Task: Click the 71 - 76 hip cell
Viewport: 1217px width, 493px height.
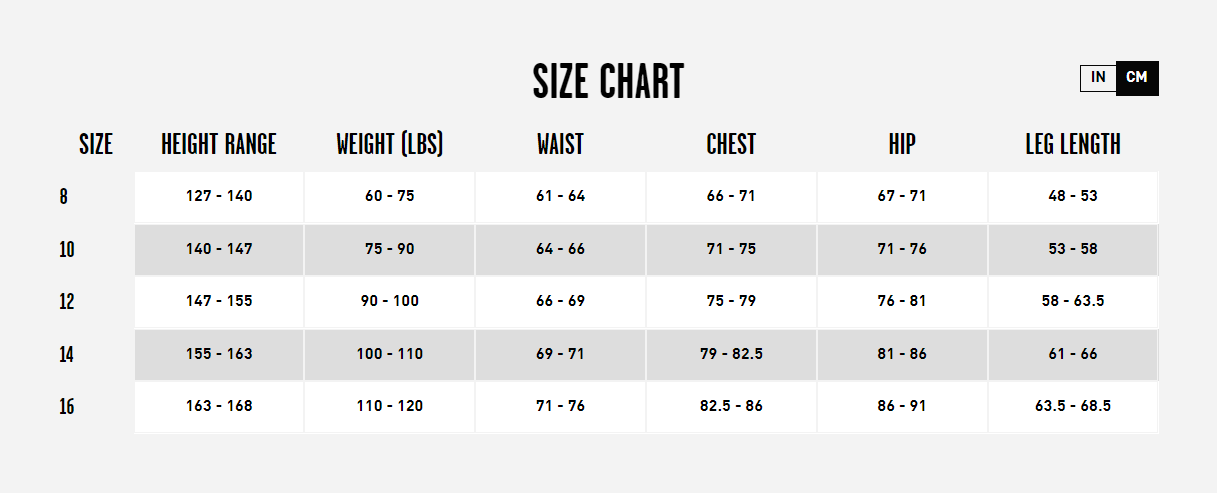Action: 902,249
